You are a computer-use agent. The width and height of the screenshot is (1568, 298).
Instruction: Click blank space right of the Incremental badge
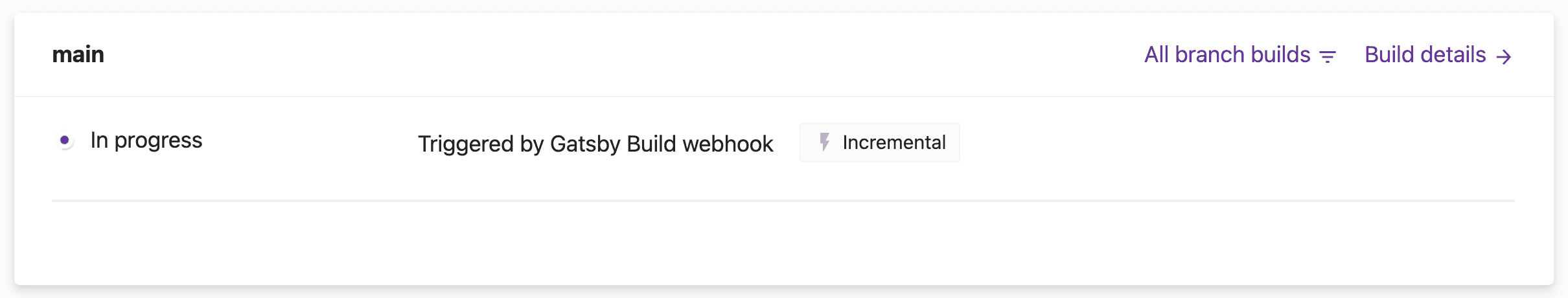[1231, 143]
